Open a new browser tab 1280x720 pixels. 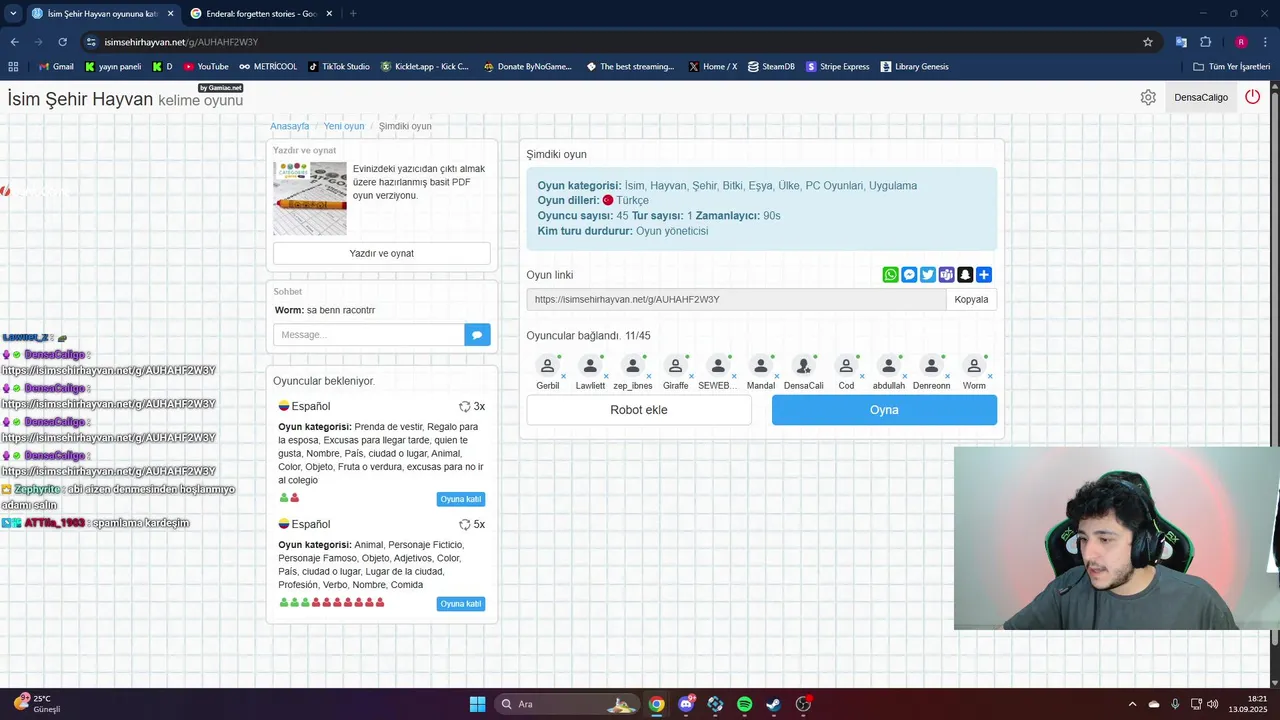coord(353,13)
